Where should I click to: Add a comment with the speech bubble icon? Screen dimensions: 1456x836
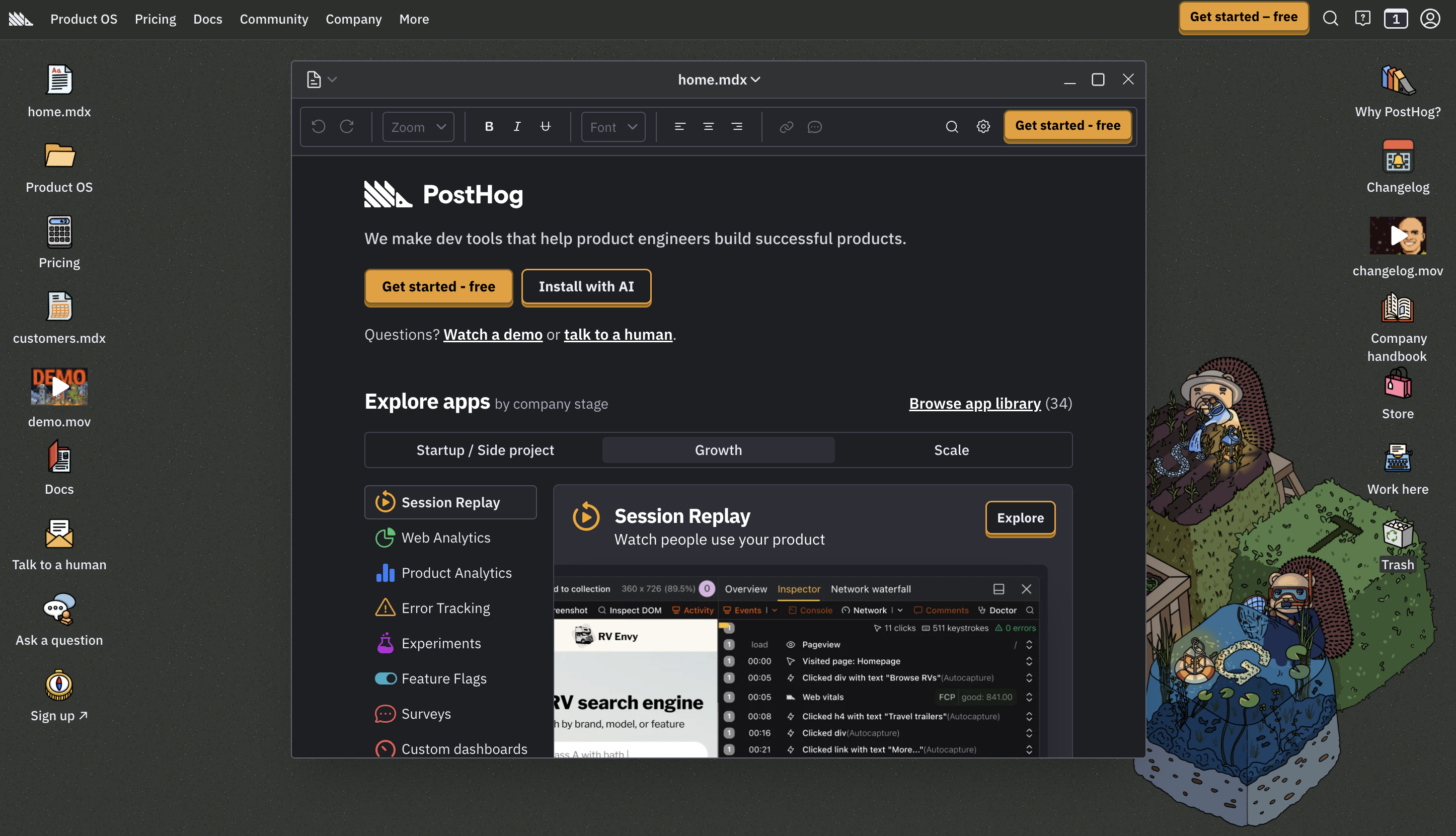814,126
